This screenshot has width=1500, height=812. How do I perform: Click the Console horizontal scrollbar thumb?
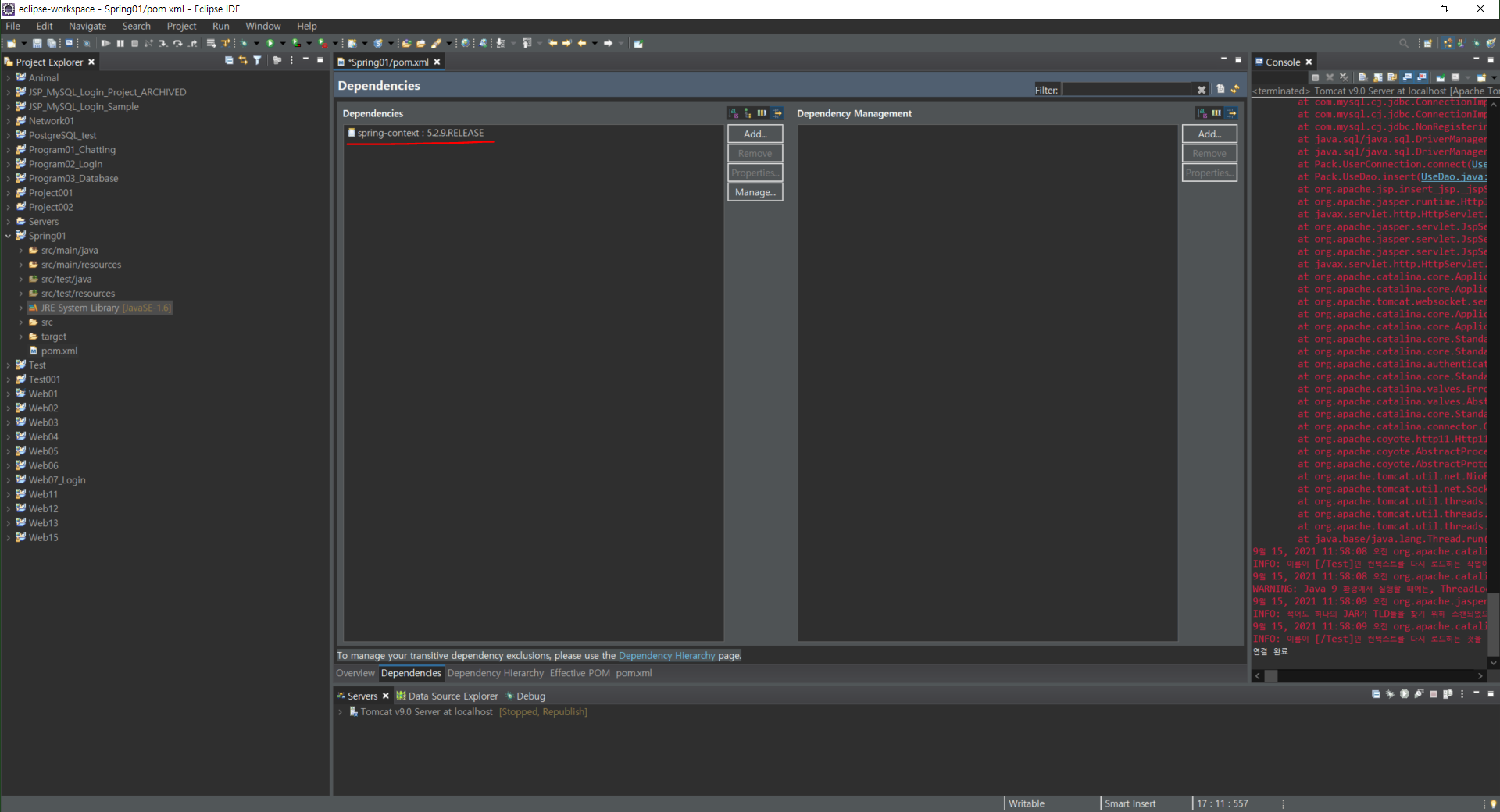(x=1271, y=676)
